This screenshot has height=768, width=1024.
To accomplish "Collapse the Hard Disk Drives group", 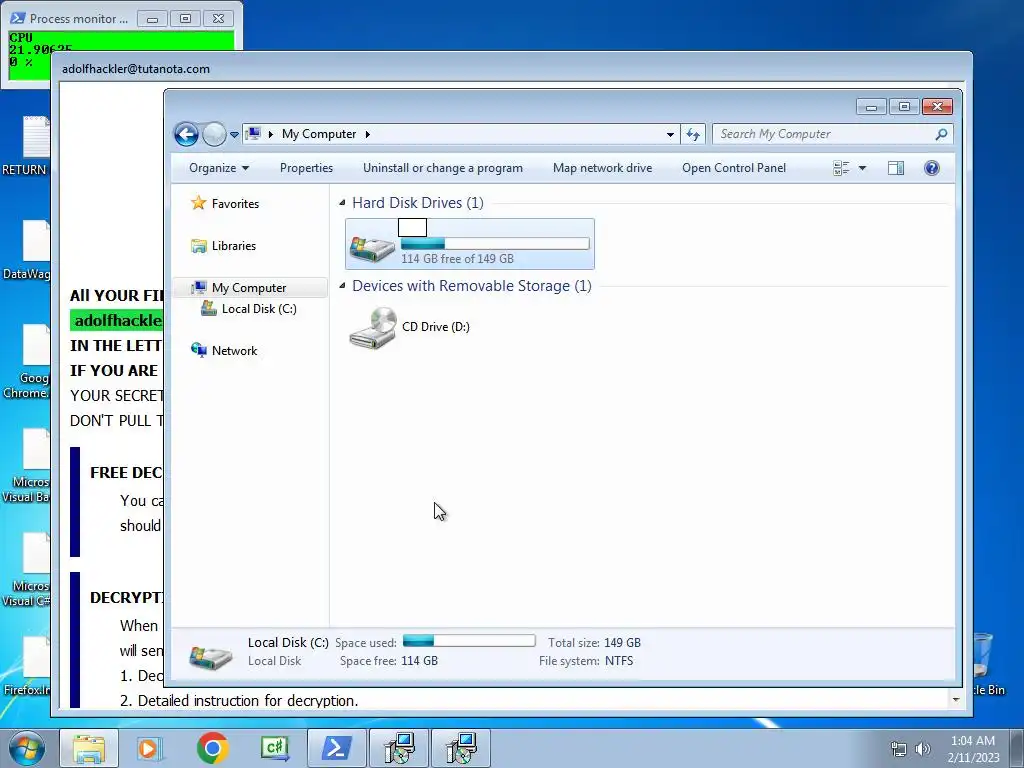I will tap(342, 202).
